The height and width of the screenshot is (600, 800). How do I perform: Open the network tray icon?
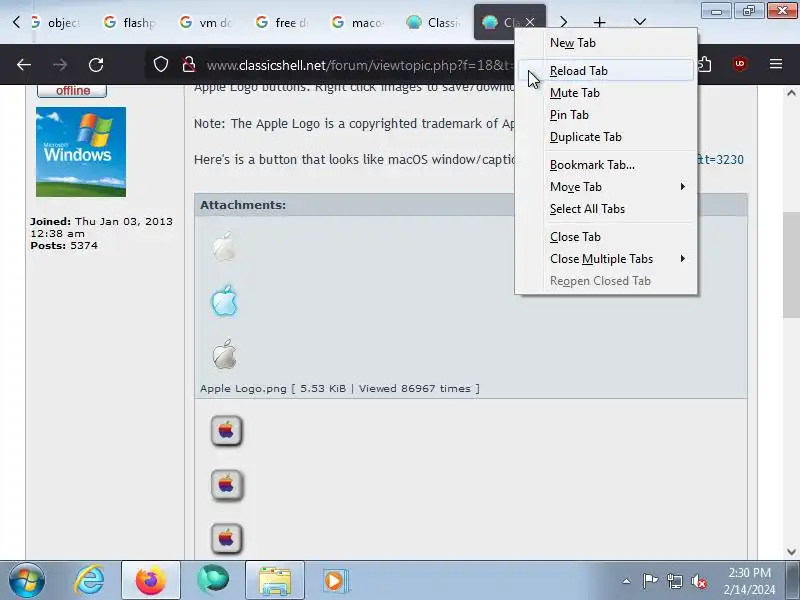point(674,581)
